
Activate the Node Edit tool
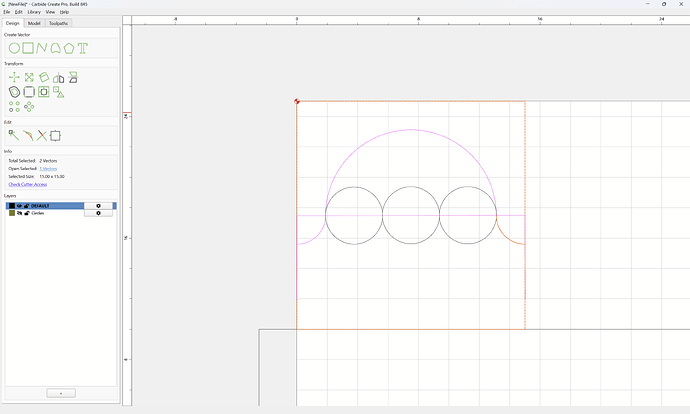(x=14, y=135)
